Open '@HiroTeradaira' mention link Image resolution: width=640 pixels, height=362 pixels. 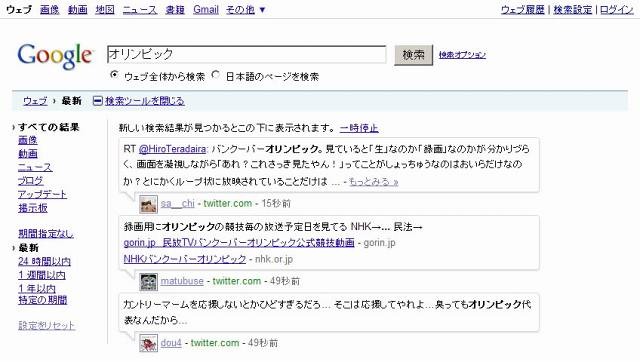tap(172, 149)
